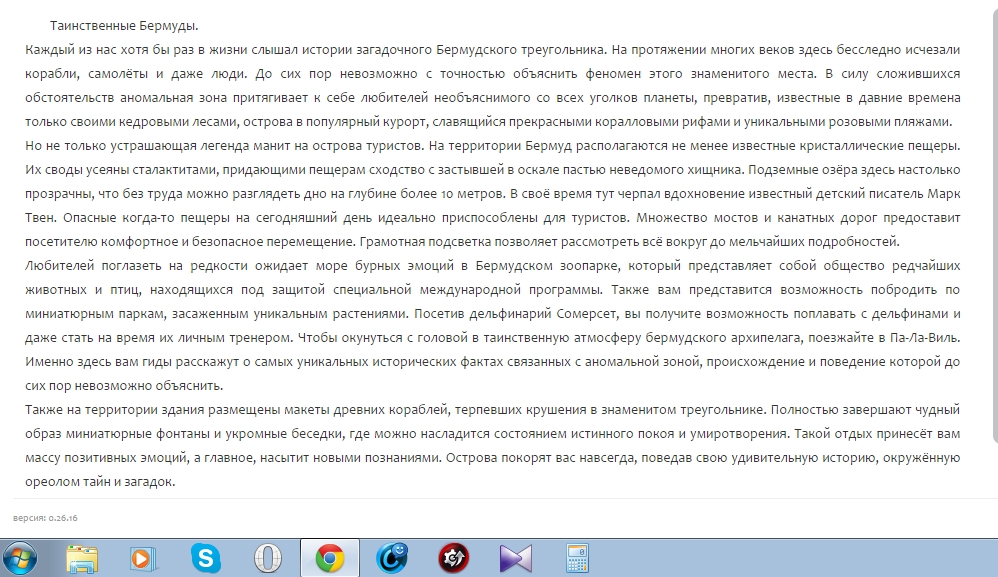Open Windows Explorer from the taskbar
This screenshot has width=998, height=577.
[x=82, y=559]
